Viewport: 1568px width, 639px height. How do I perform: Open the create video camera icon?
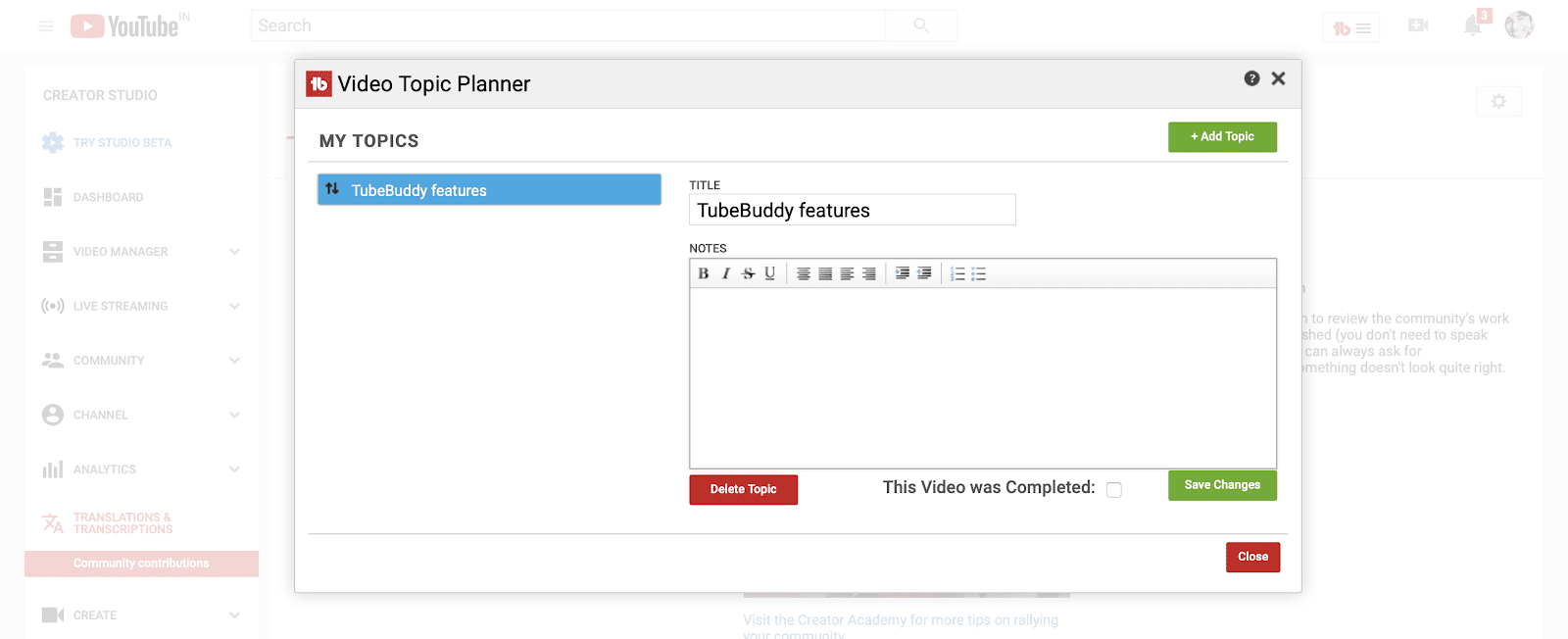click(1418, 25)
